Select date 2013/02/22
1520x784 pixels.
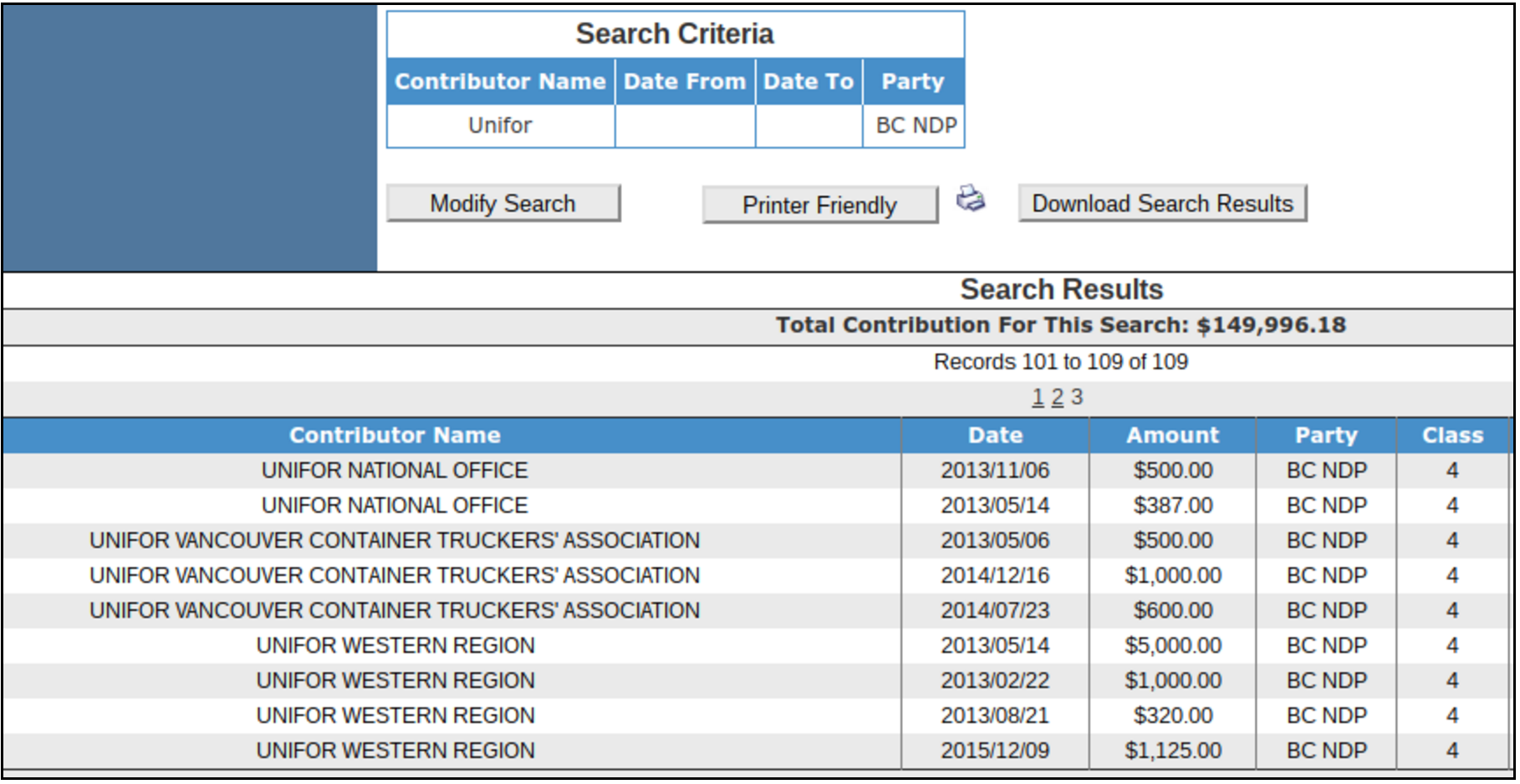995,681
